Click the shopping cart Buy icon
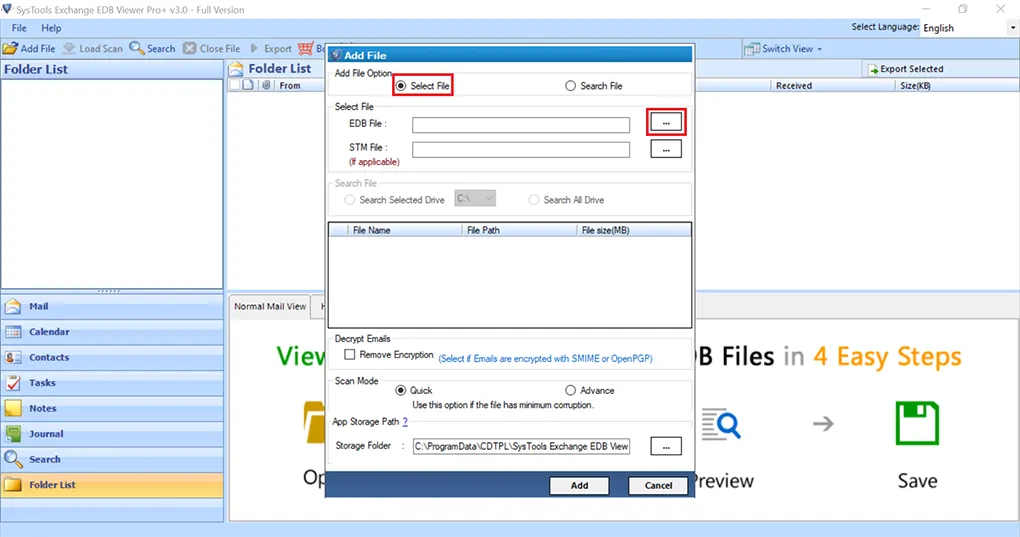 [306, 49]
